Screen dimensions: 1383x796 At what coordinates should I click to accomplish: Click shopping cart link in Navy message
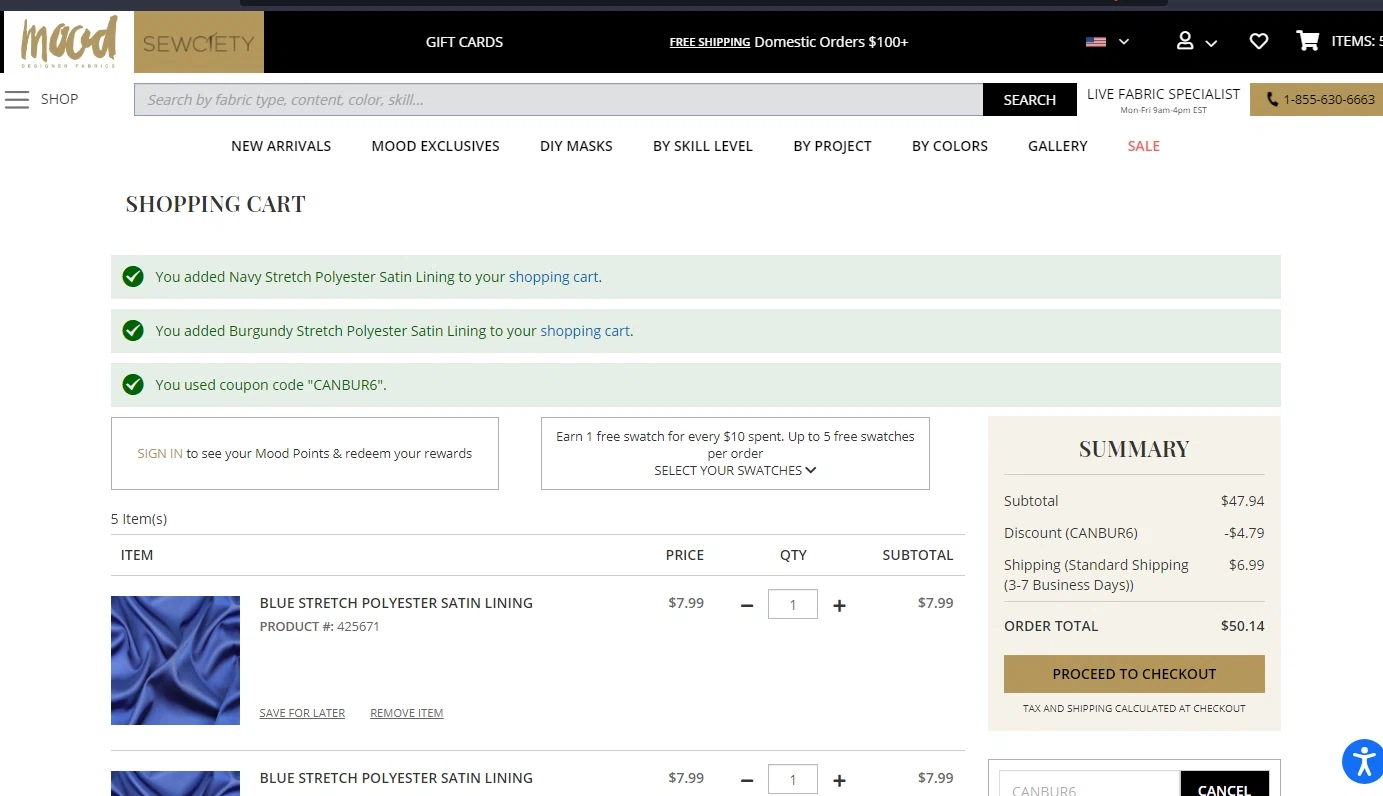[553, 277]
